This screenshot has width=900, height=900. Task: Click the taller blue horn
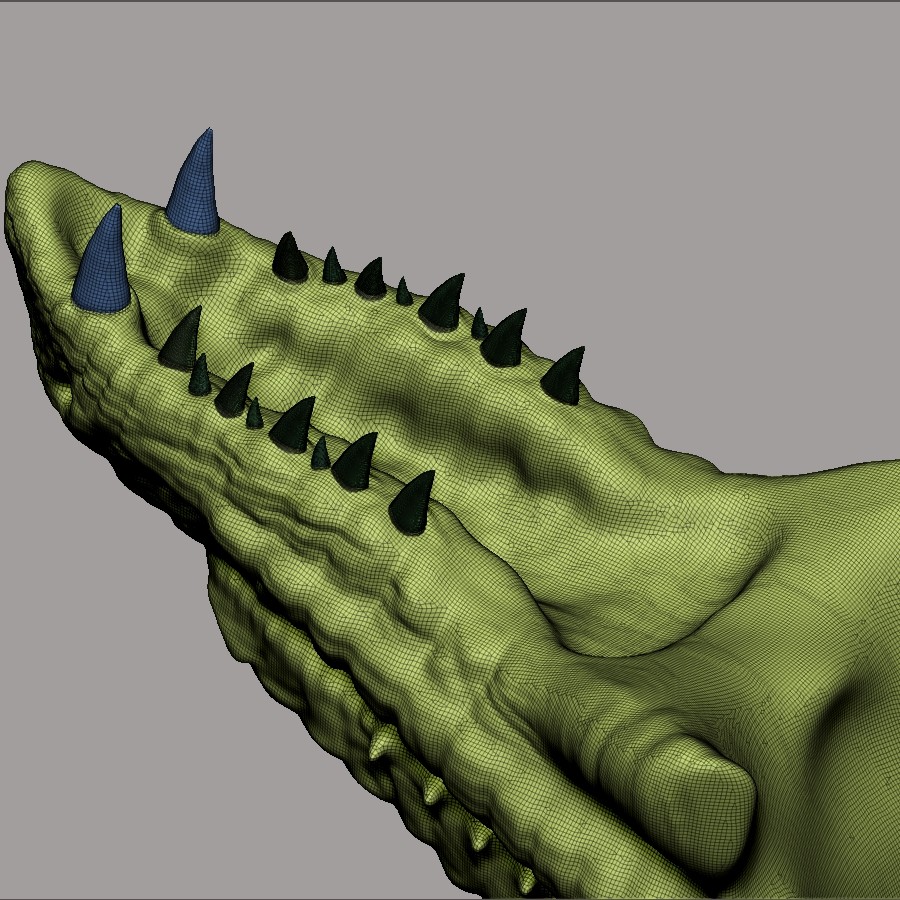coord(195,190)
